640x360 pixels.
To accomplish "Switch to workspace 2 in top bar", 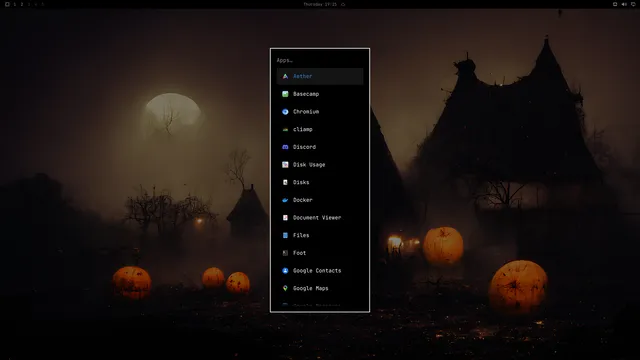I will click(22, 4).
